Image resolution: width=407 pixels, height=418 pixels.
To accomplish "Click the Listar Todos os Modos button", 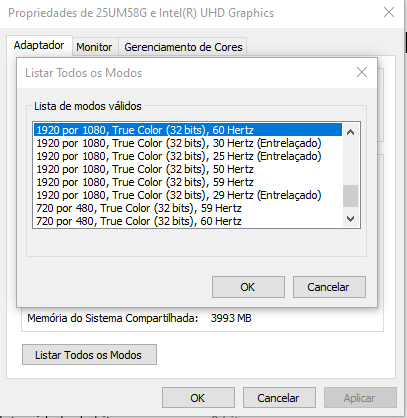I will tap(89, 355).
